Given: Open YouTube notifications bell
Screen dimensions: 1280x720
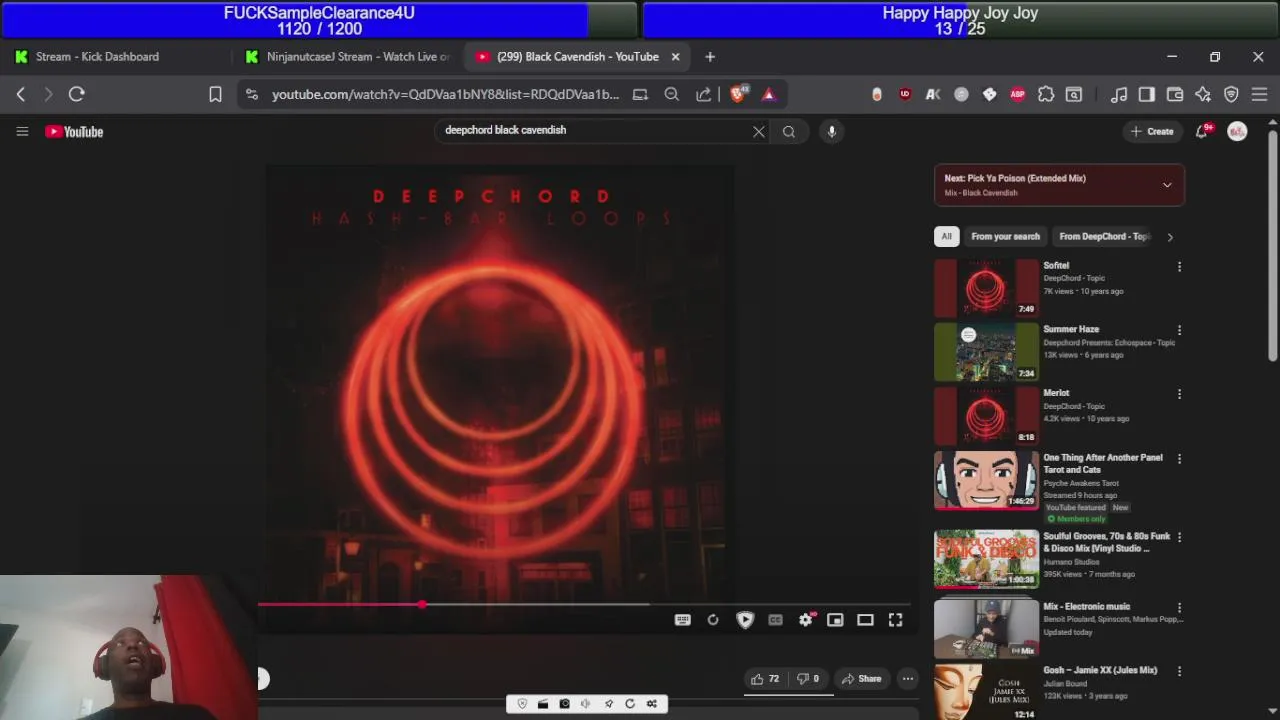Looking at the screenshot, I should [1203, 131].
